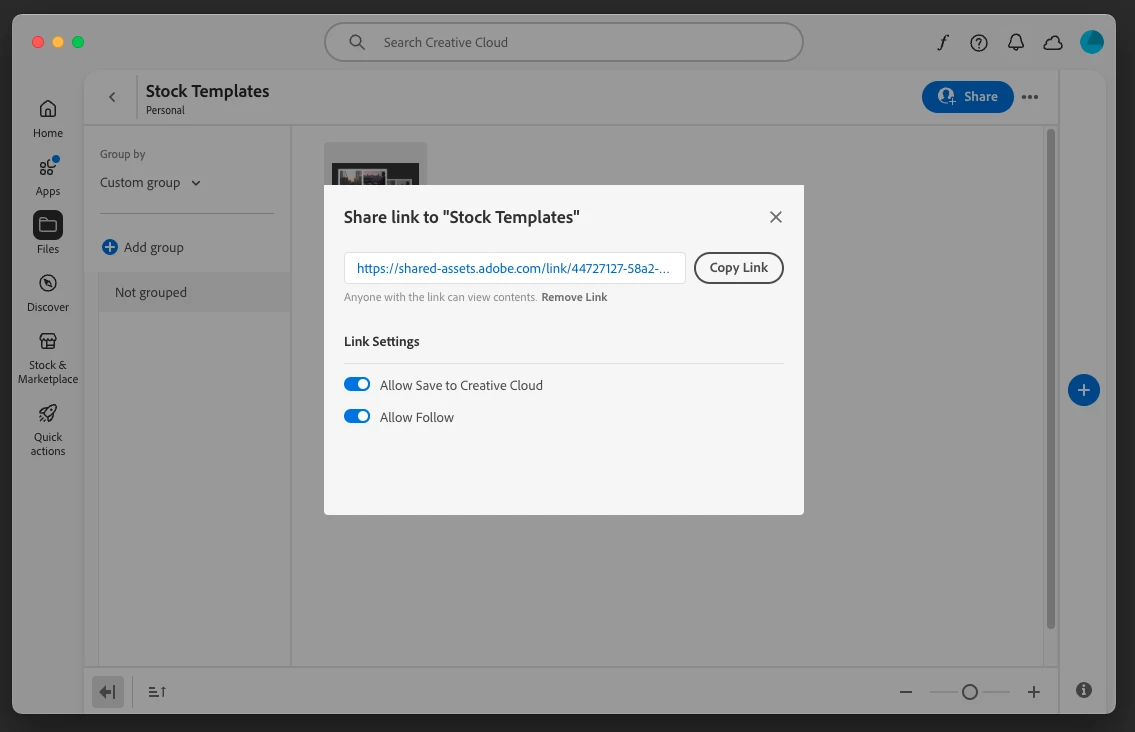
Task: Expand the Custom group dropdown
Action: point(150,182)
